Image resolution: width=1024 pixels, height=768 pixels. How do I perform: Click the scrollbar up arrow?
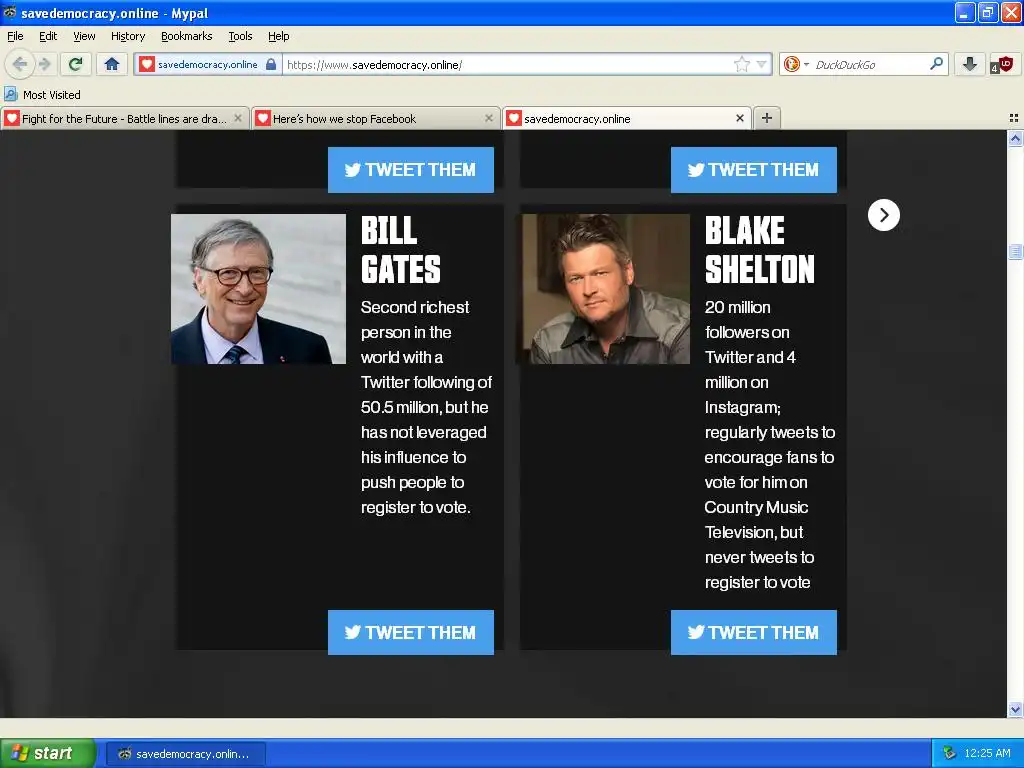point(1015,138)
